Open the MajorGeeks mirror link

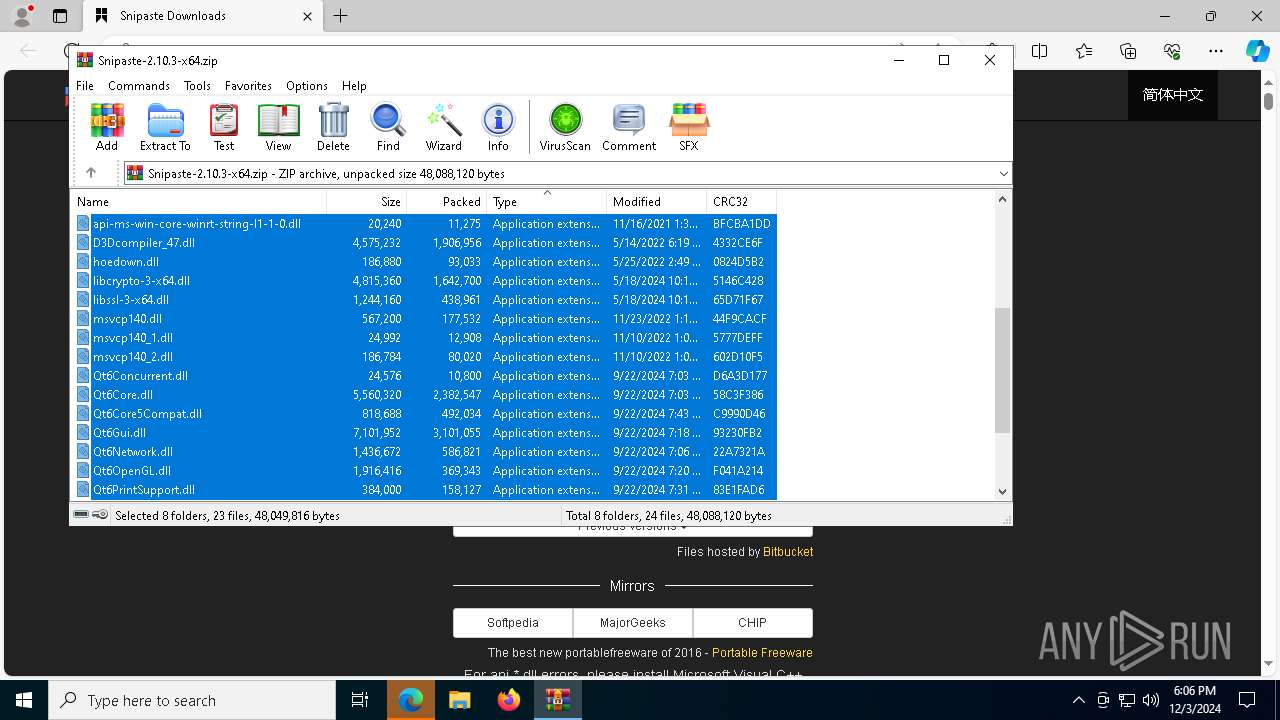632,622
